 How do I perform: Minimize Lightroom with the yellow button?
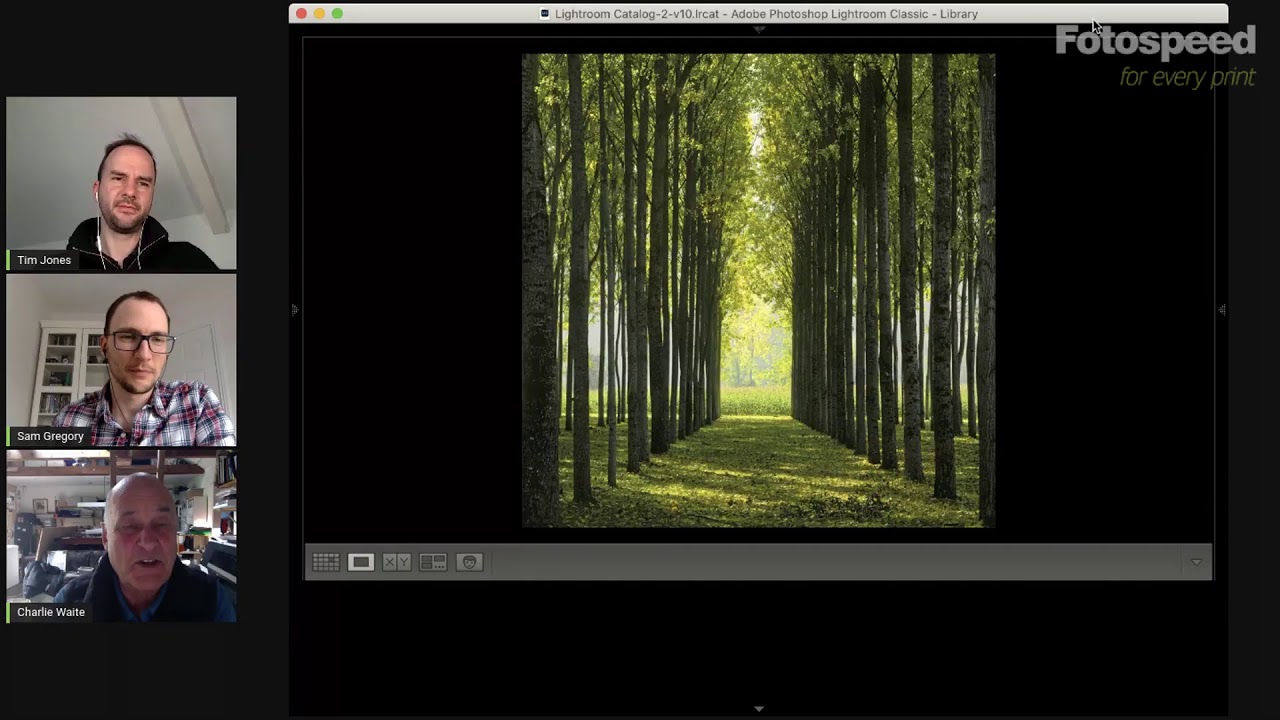319,14
